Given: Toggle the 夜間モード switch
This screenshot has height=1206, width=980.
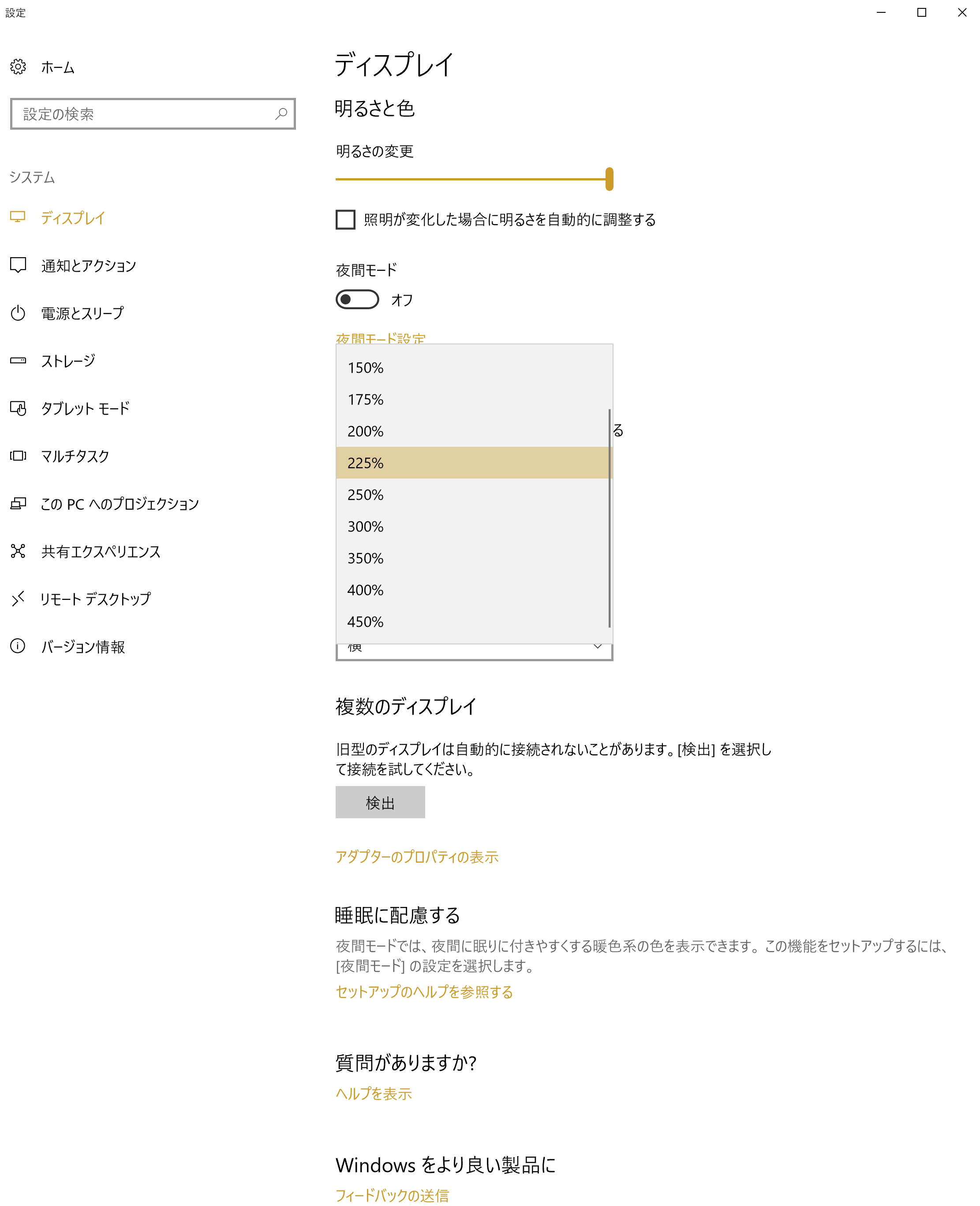Looking at the screenshot, I should pos(357,299).
